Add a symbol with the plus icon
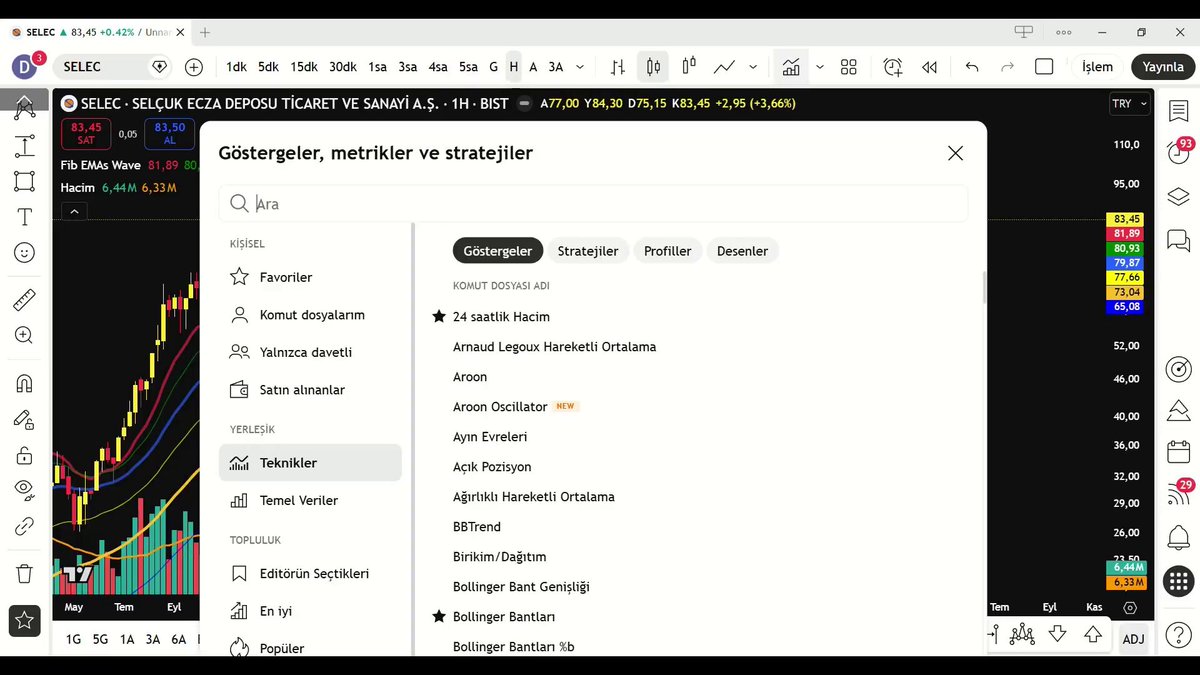This screenshot has height=675, width=1200. point(194,67)
